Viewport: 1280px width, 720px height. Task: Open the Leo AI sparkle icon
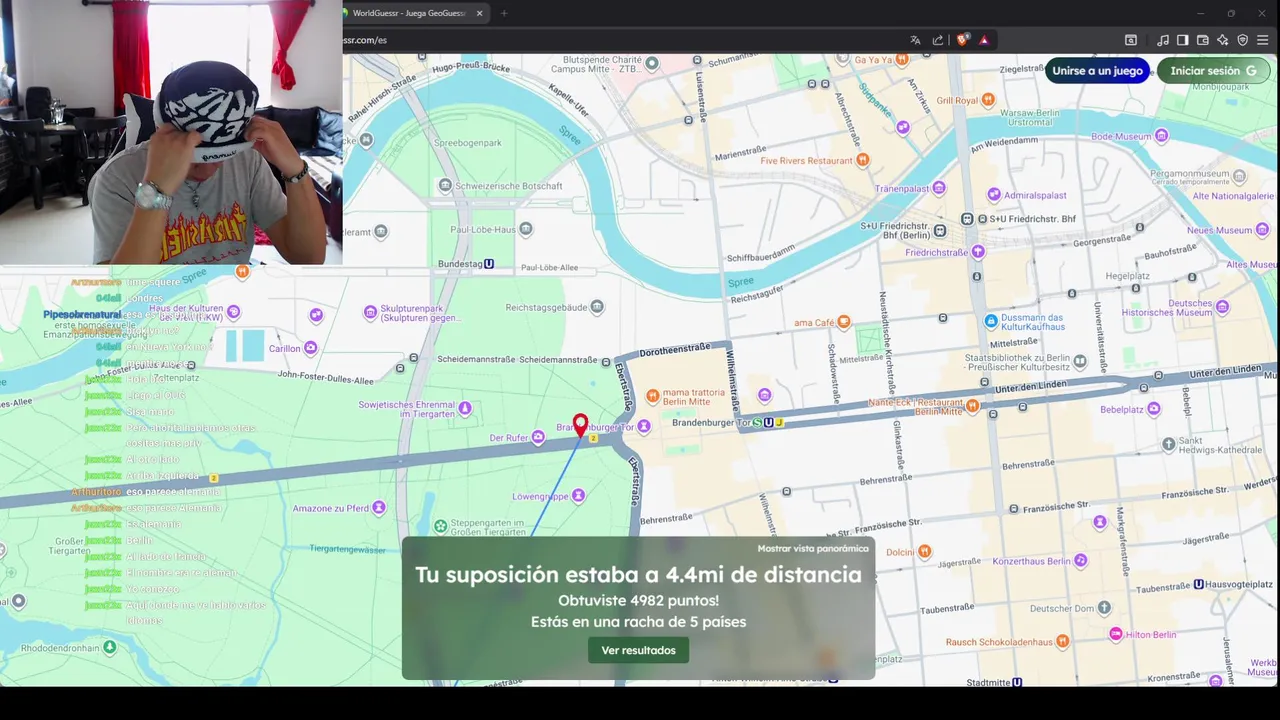[x=1222, y=40]
